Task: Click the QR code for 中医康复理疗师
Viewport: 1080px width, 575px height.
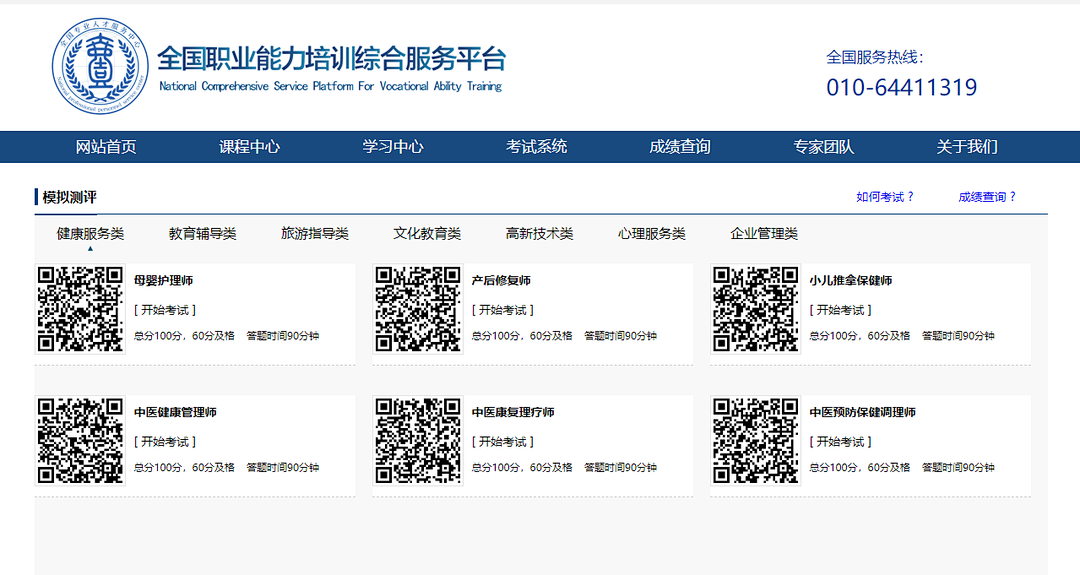Action: (x=418, y=441)
